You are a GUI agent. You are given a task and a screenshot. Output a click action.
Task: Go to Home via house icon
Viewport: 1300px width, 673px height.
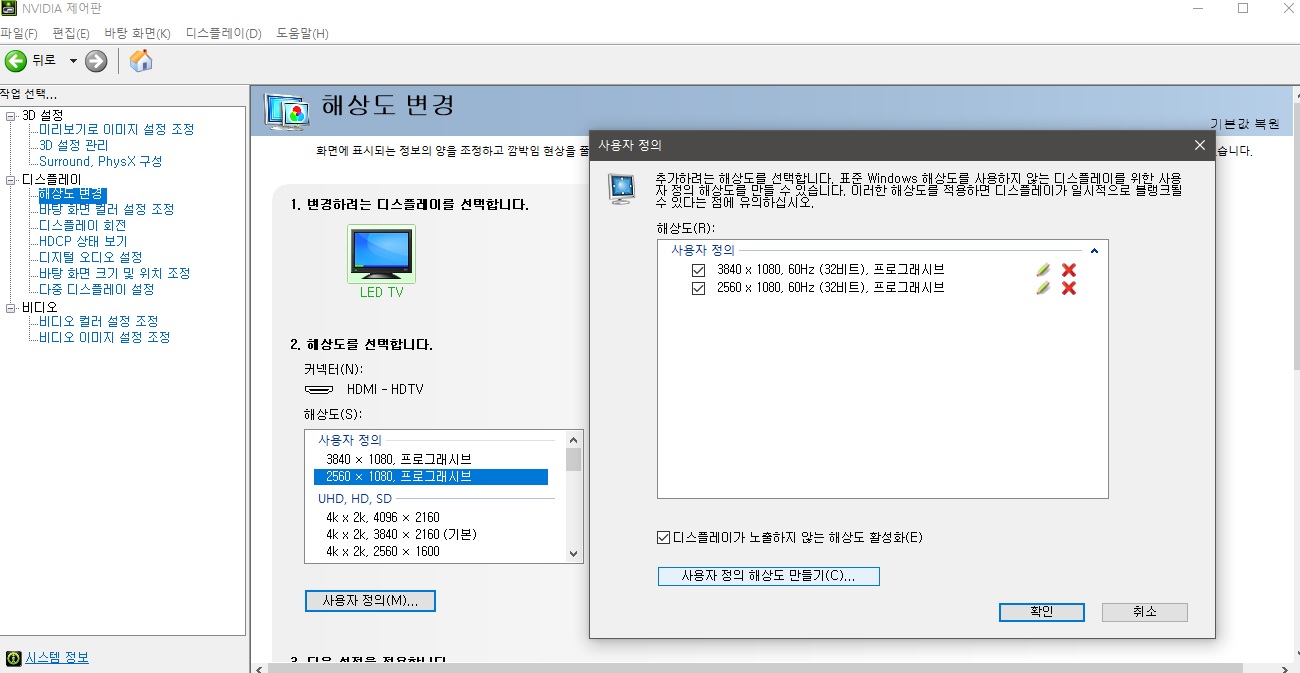(141, 61)
